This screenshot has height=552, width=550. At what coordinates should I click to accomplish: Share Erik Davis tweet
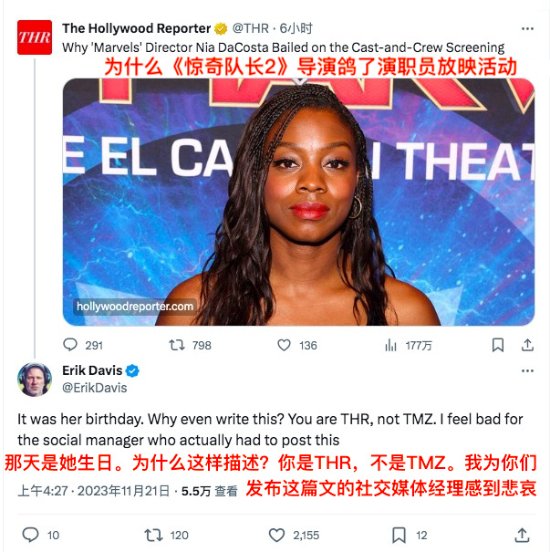pos(522,535)
